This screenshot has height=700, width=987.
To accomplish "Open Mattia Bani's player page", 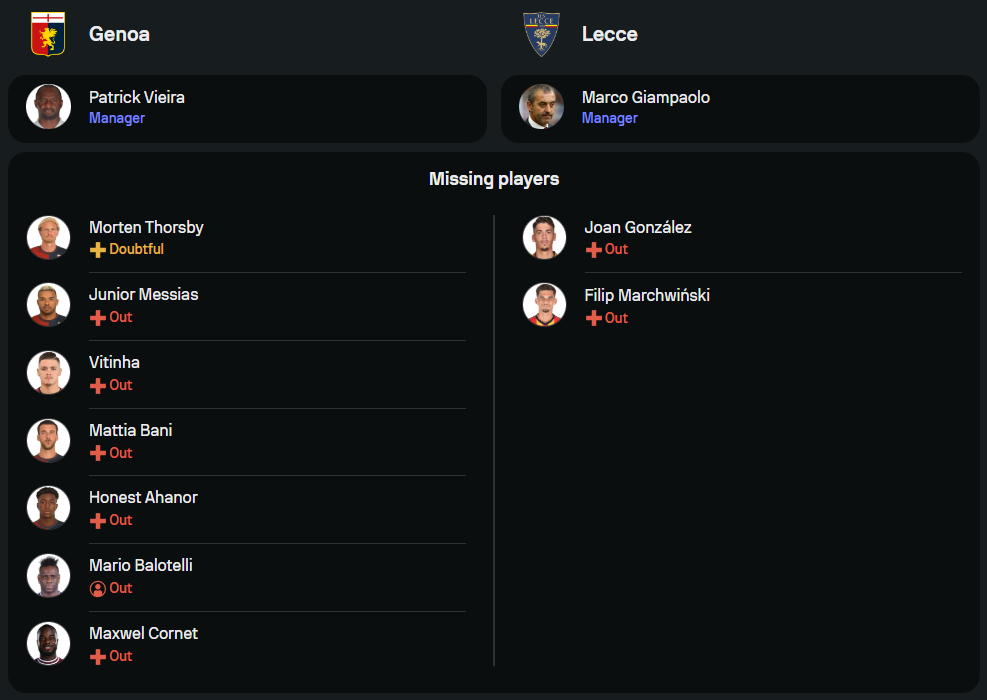I will click(x=130, y=430).
